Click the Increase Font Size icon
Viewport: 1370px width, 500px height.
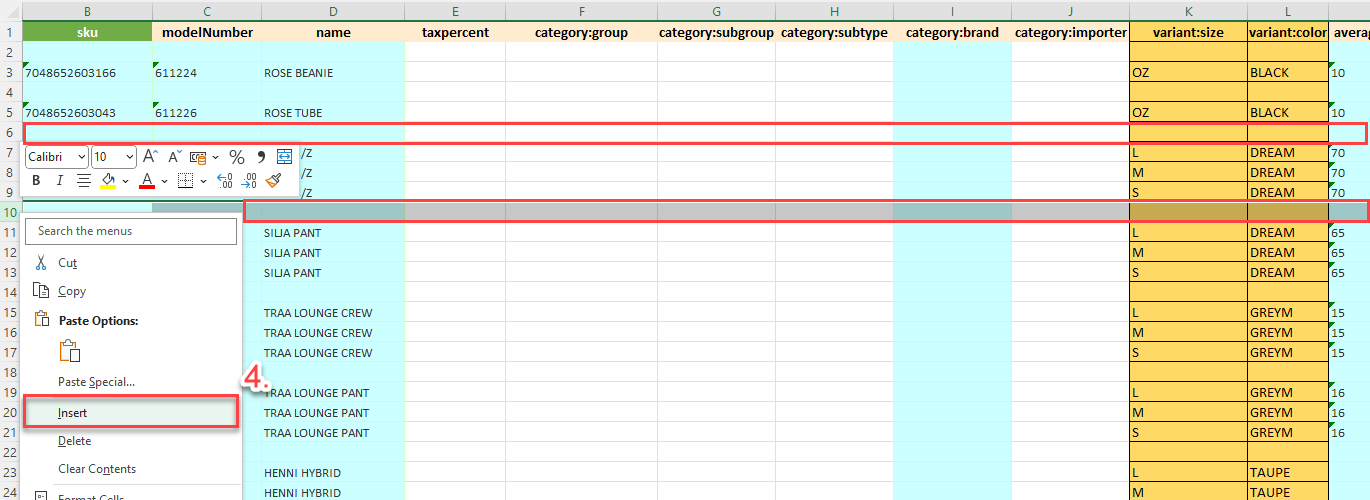pos(150,157)
